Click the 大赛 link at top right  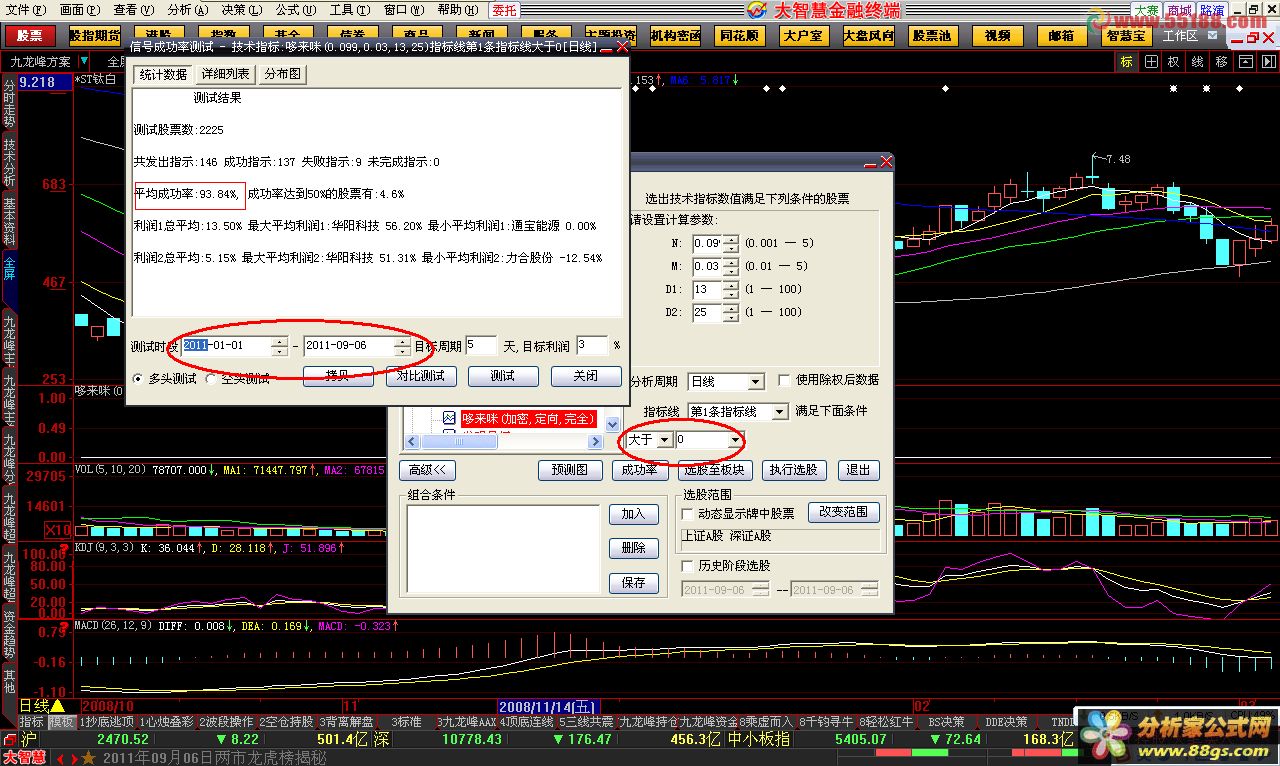pos(1146,10)
